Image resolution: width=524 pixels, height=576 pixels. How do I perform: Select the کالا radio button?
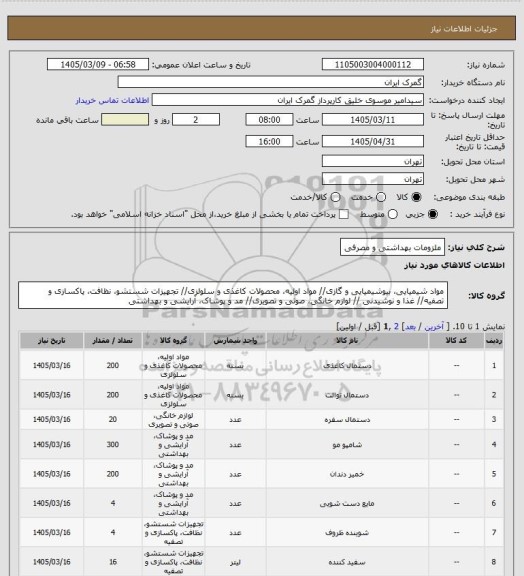point(416,197)
